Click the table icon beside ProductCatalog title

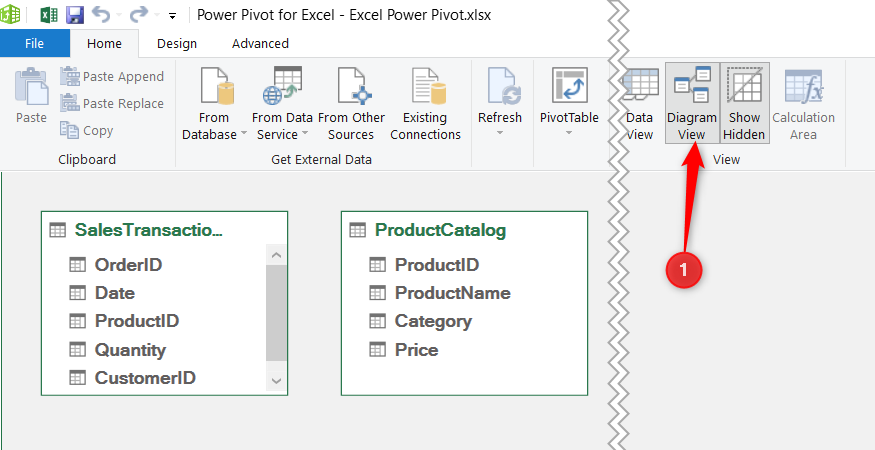[x=357, y=230]
